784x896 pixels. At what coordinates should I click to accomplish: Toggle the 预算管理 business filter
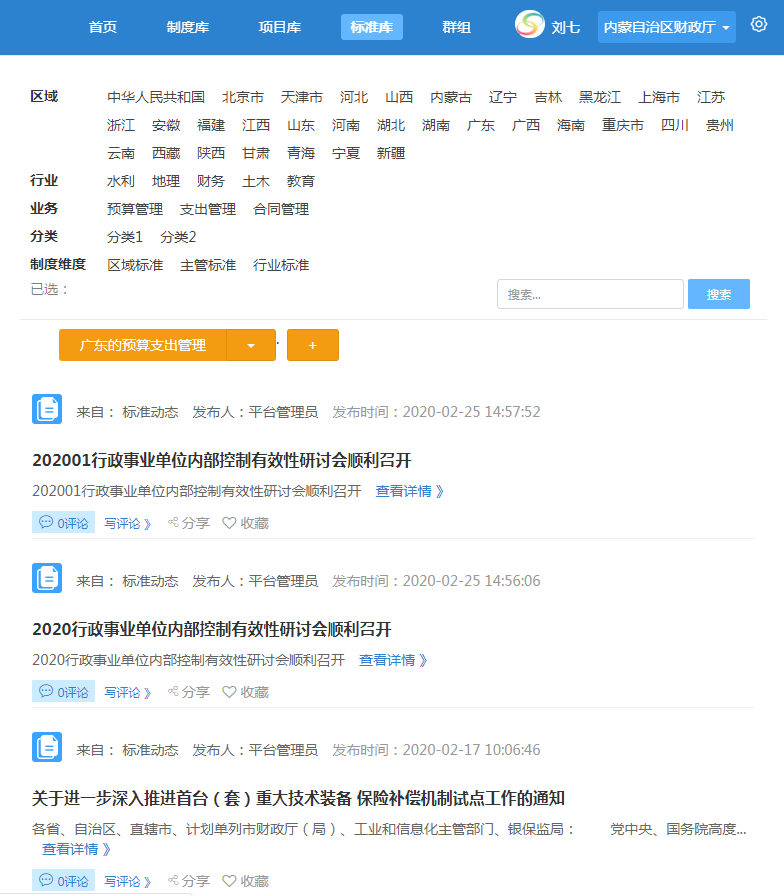pyautogui.click(x=135, y=209)
